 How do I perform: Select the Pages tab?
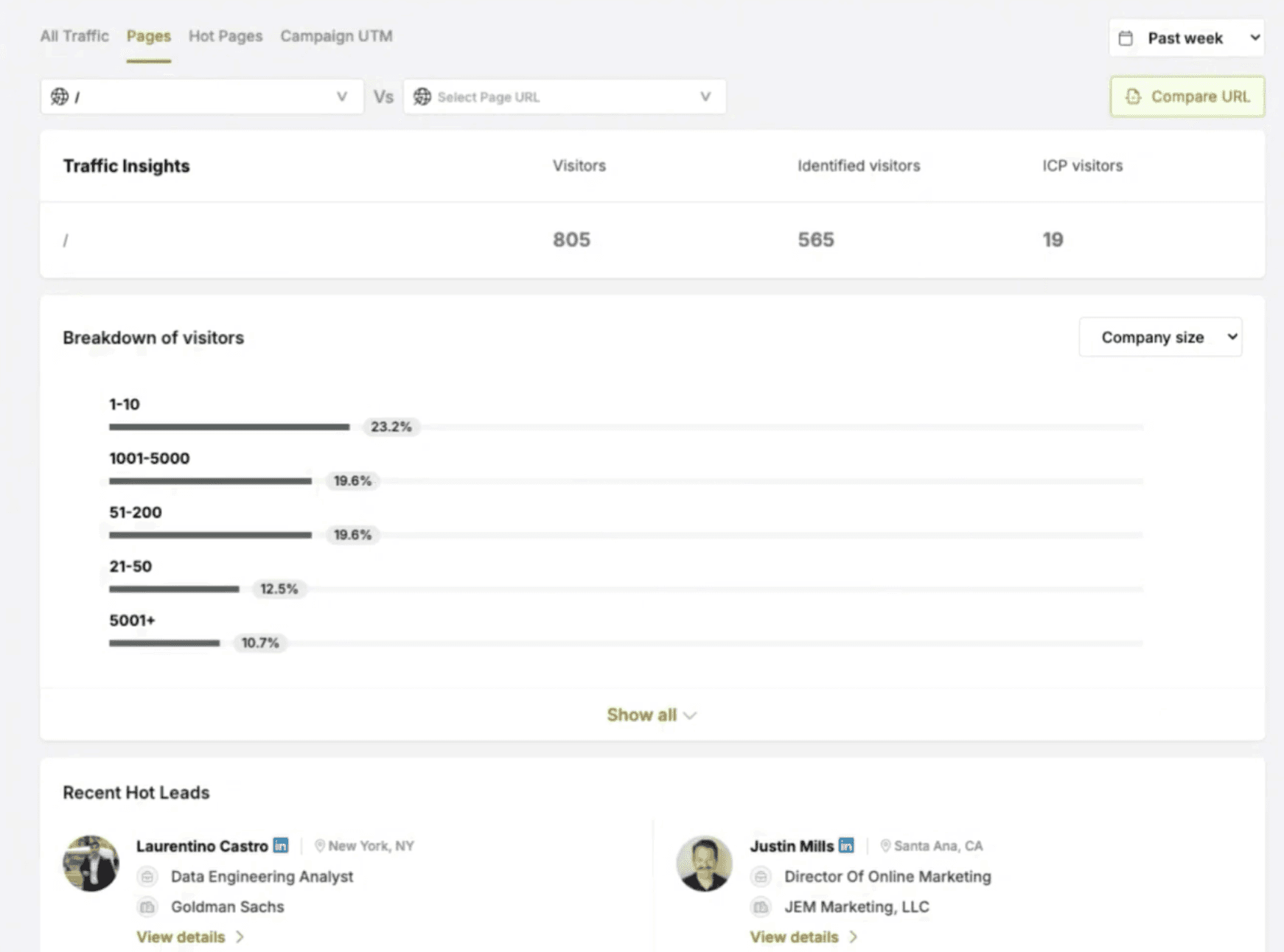(x=149, y=36)
